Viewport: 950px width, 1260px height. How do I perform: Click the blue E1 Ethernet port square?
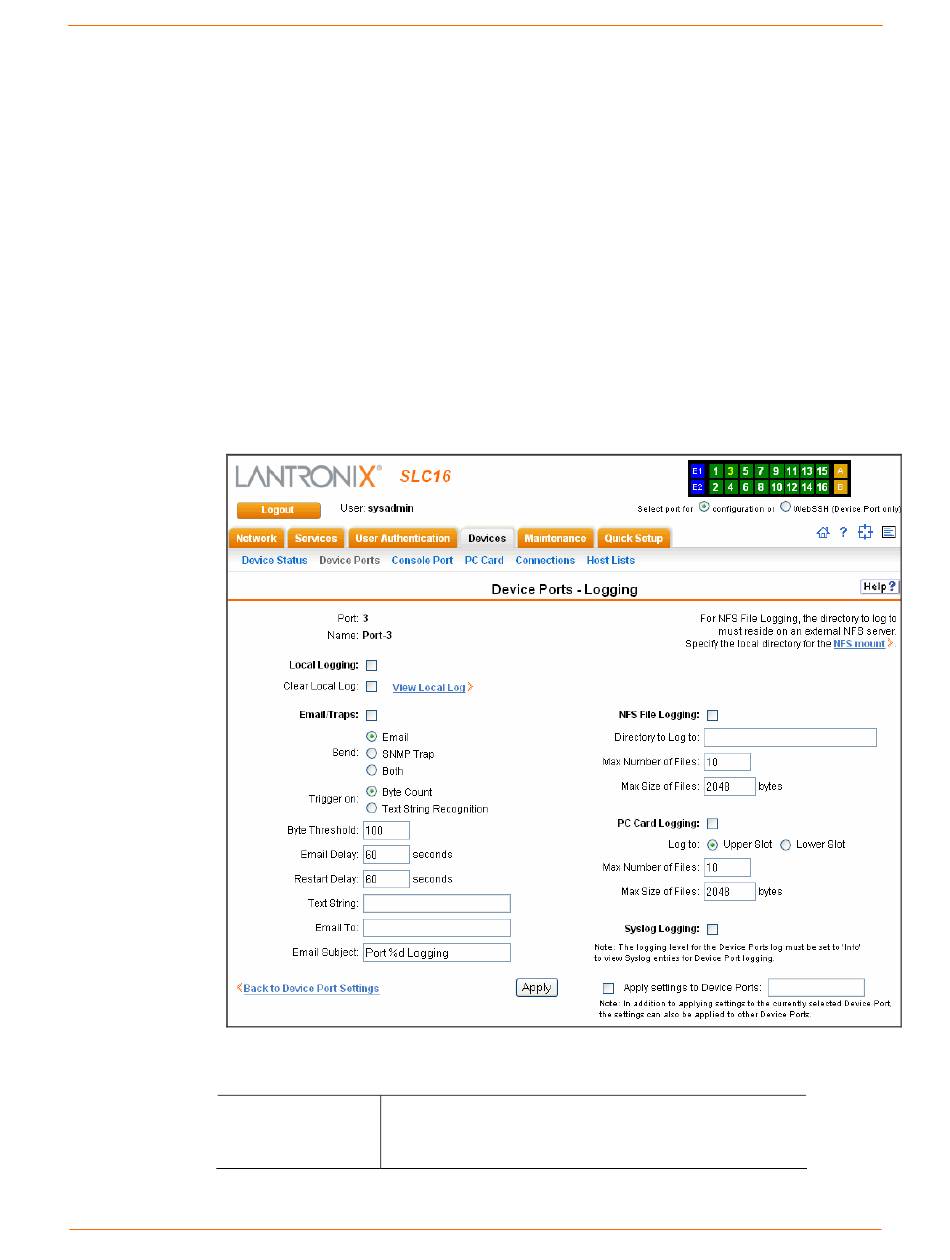(x=697, y=471)
